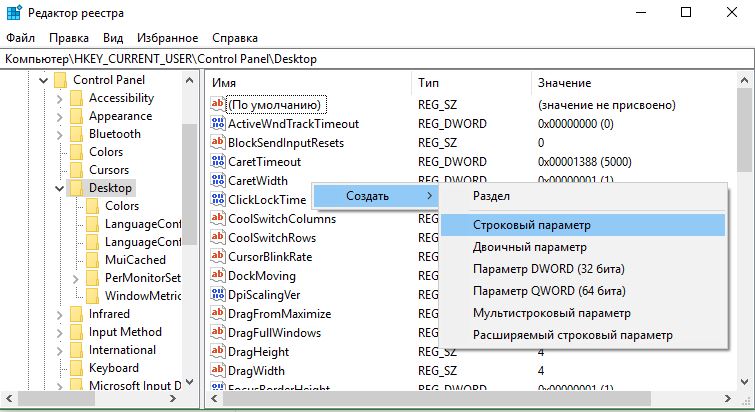
Task: Click the tree pane scroll up arrow
Action: tap(190, 80)
